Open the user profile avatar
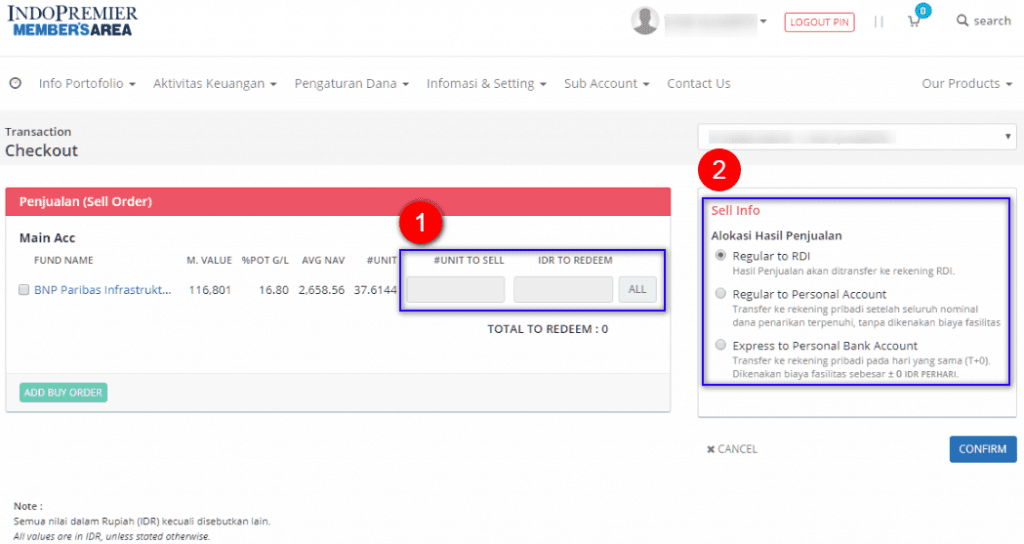 point(645,21)
